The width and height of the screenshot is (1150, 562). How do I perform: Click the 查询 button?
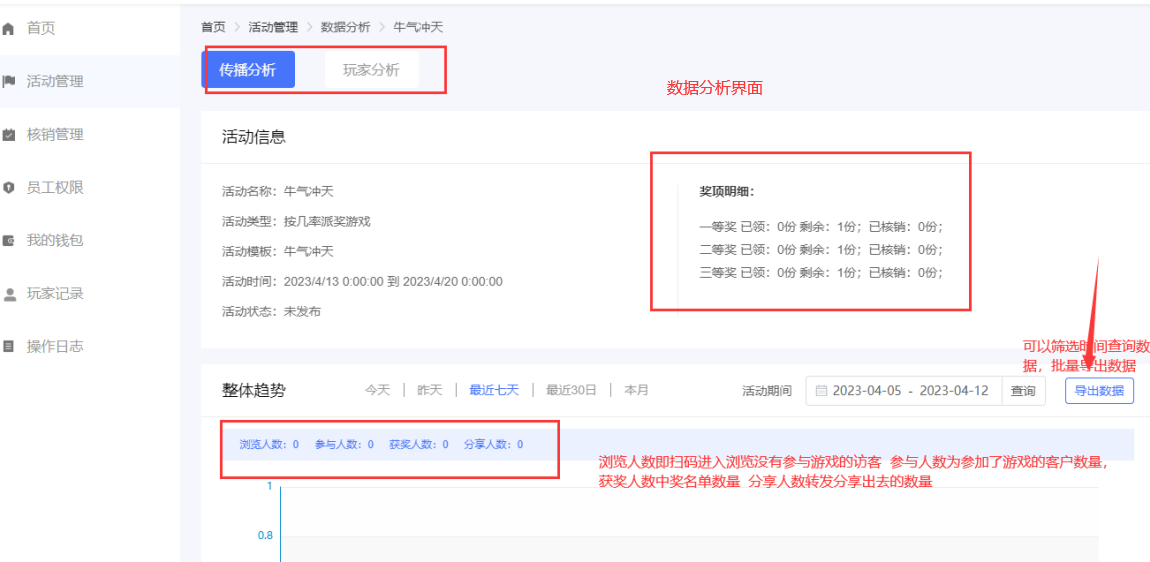point(1023,391)
